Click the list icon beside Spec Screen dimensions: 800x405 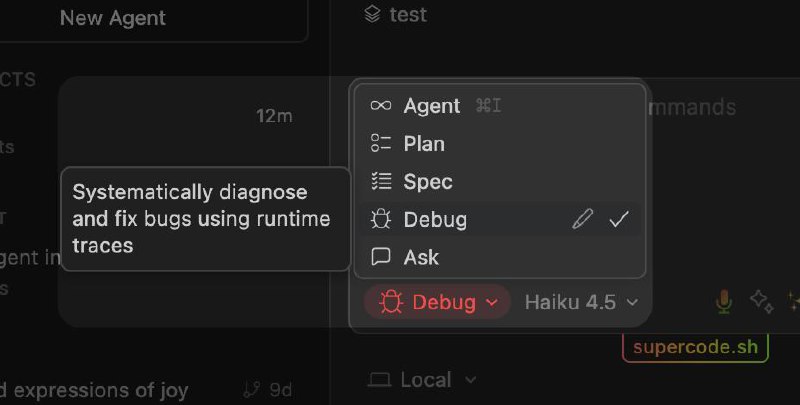point(380,182)
